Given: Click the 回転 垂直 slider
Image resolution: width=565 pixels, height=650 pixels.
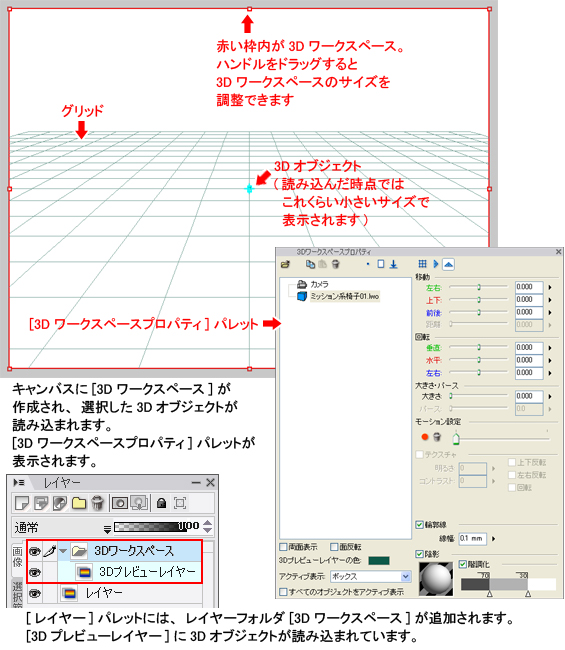Looking at the screenshot, I should pyautogui.click(x=478, y=347).
